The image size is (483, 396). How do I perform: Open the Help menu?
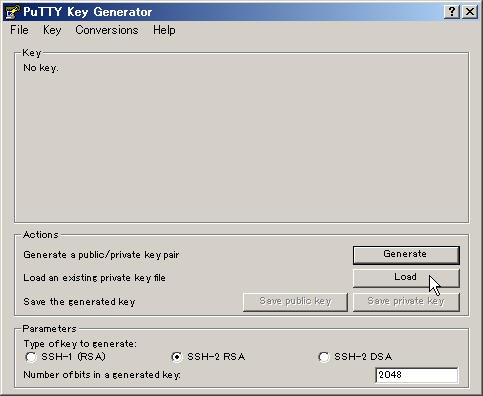tap(164, 30)
